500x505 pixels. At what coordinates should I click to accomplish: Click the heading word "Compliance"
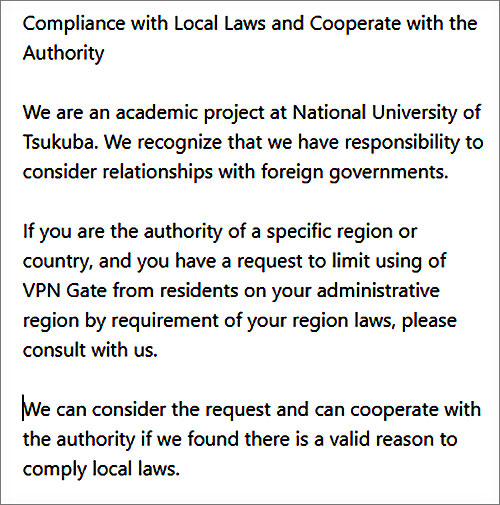point(74,24)
